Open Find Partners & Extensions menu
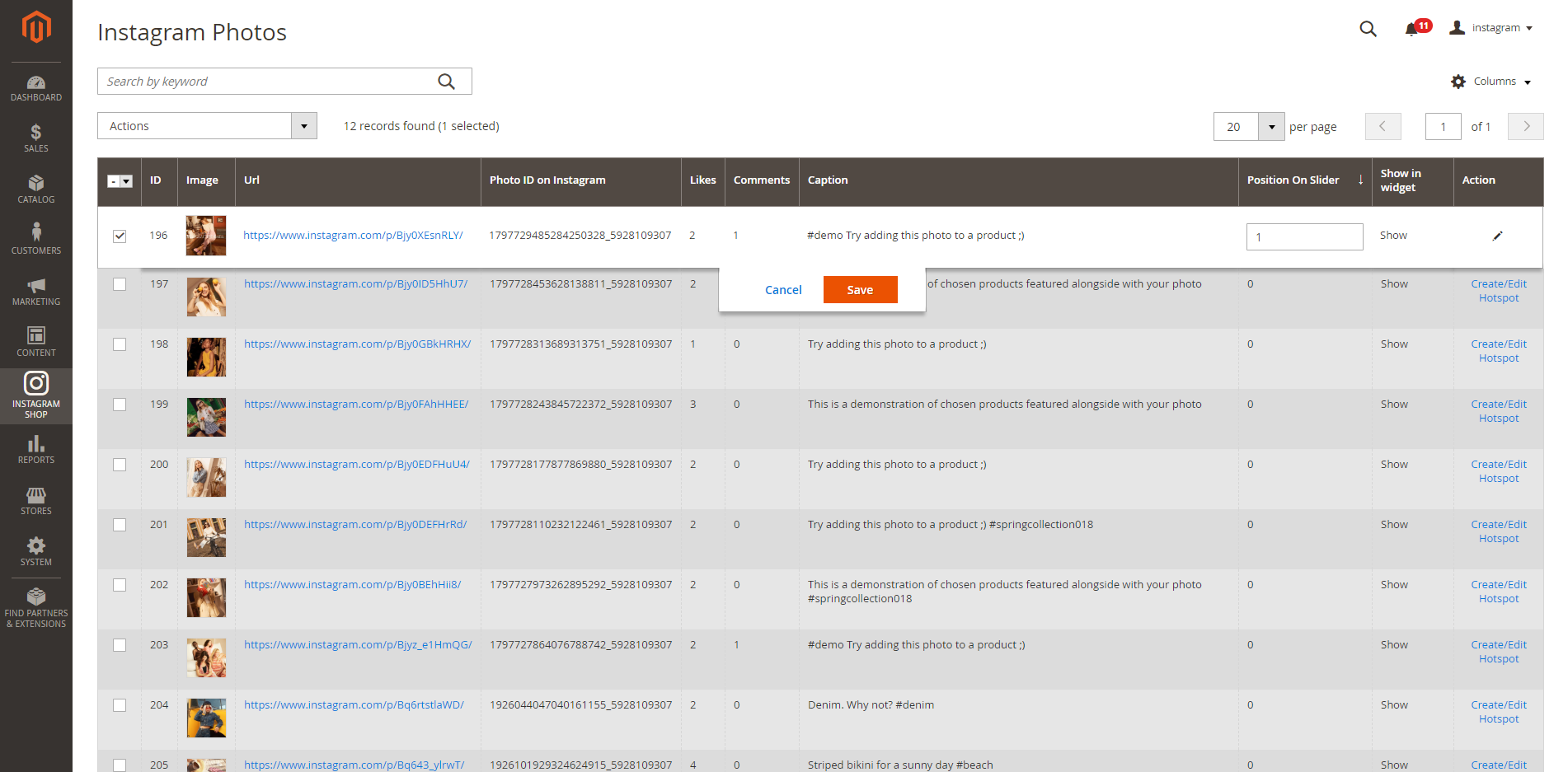 coord(36,608)
